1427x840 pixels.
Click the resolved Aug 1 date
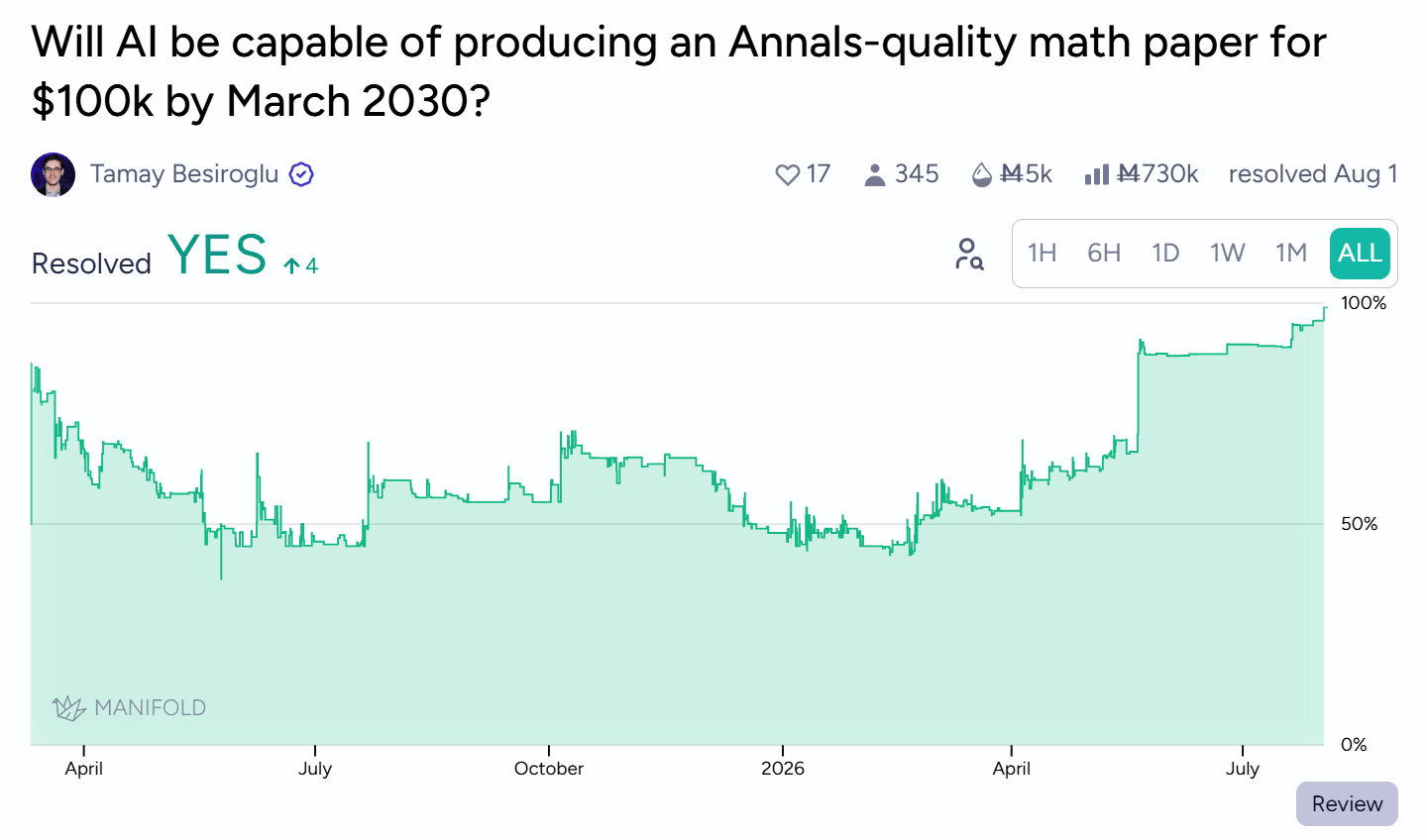[1313, 174]
